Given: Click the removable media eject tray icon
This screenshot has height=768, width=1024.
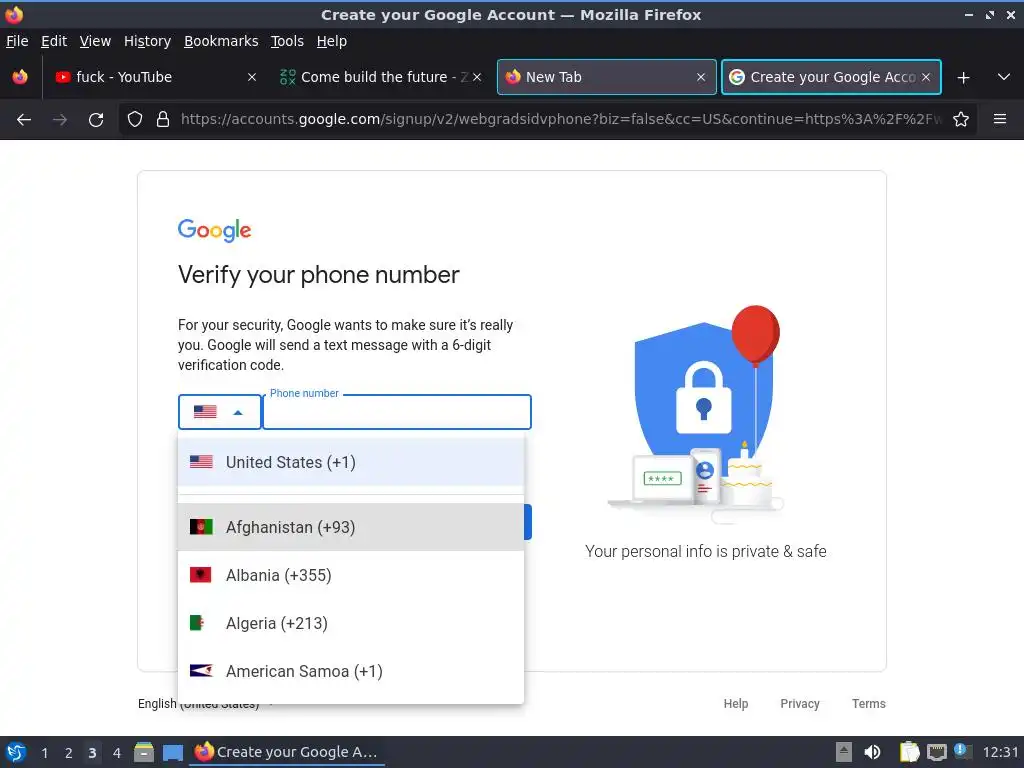Looking at the screenshot, I should pyautogui.click(x=844, y=752).
